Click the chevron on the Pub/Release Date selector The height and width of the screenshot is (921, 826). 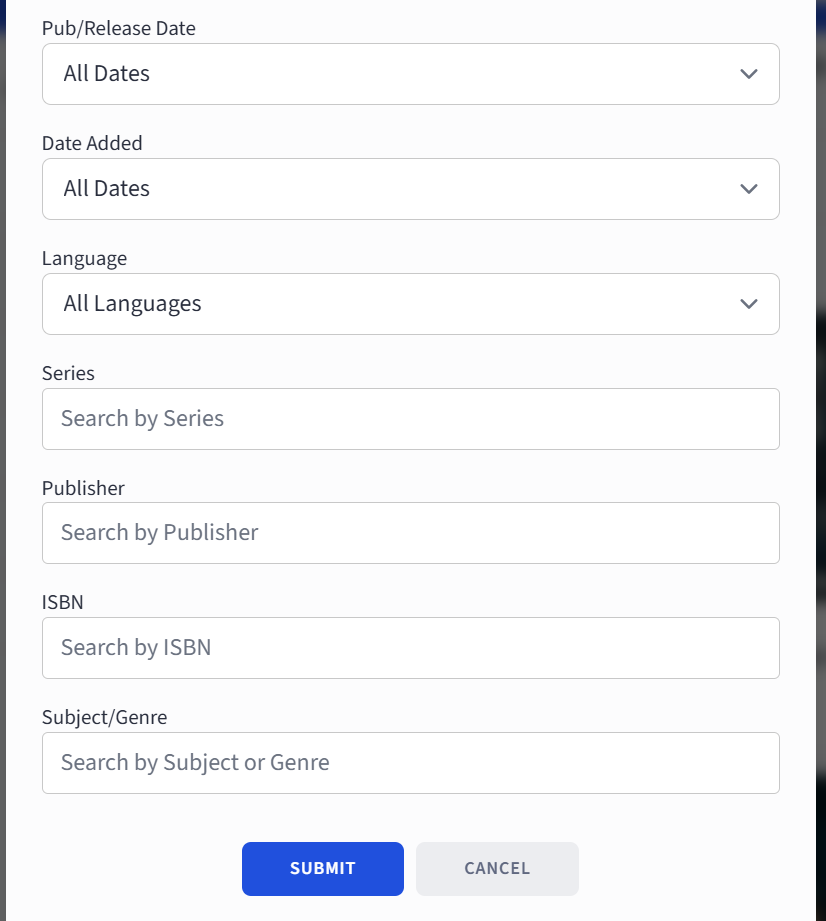point(747,73)
